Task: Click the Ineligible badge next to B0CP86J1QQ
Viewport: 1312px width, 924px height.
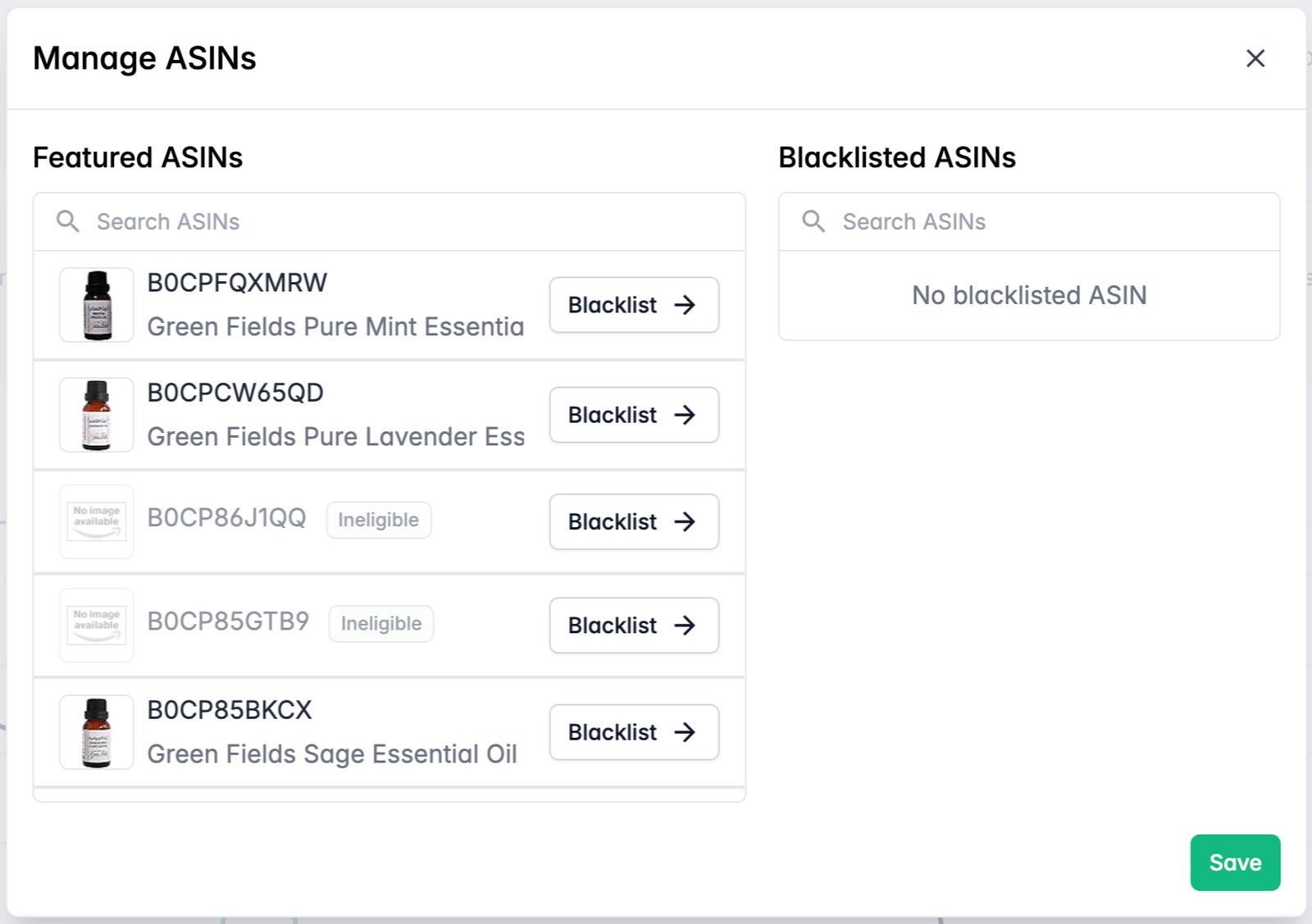Action: click(x=378, y=520)
